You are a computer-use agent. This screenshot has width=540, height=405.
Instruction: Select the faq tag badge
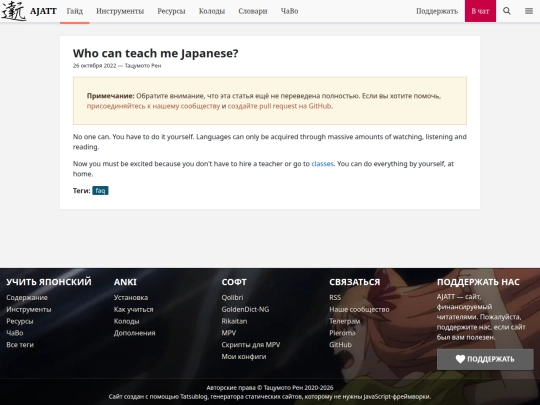click(100, 190)
